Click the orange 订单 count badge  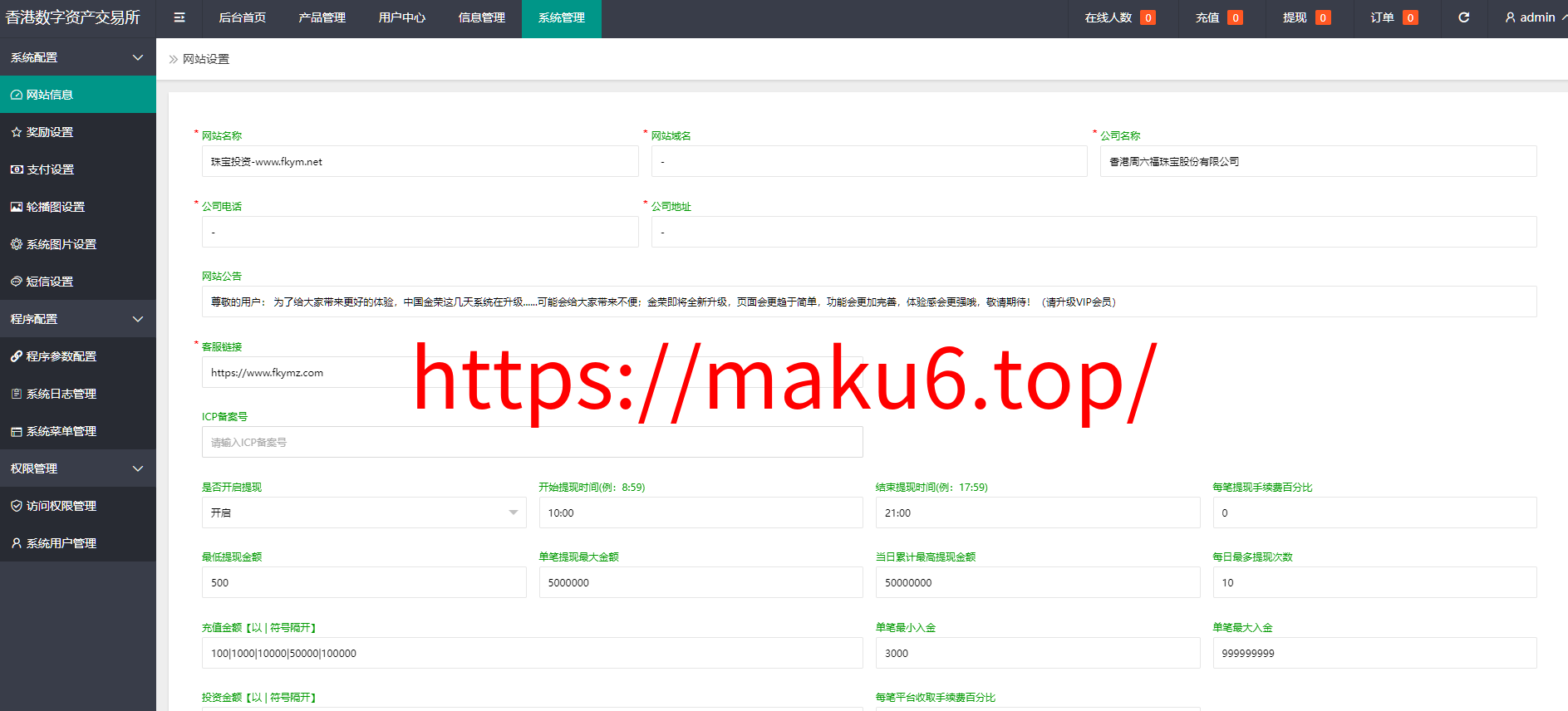[1410, 17]
